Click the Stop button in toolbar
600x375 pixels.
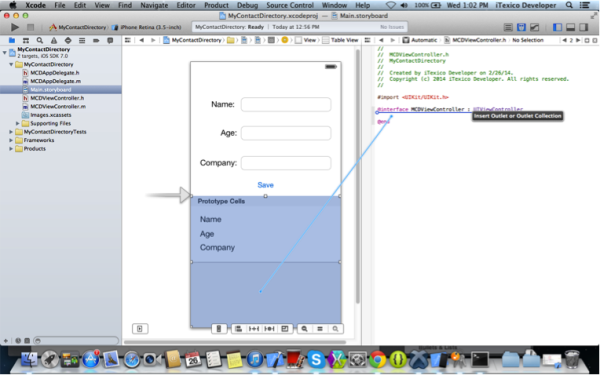pos(31,27)
